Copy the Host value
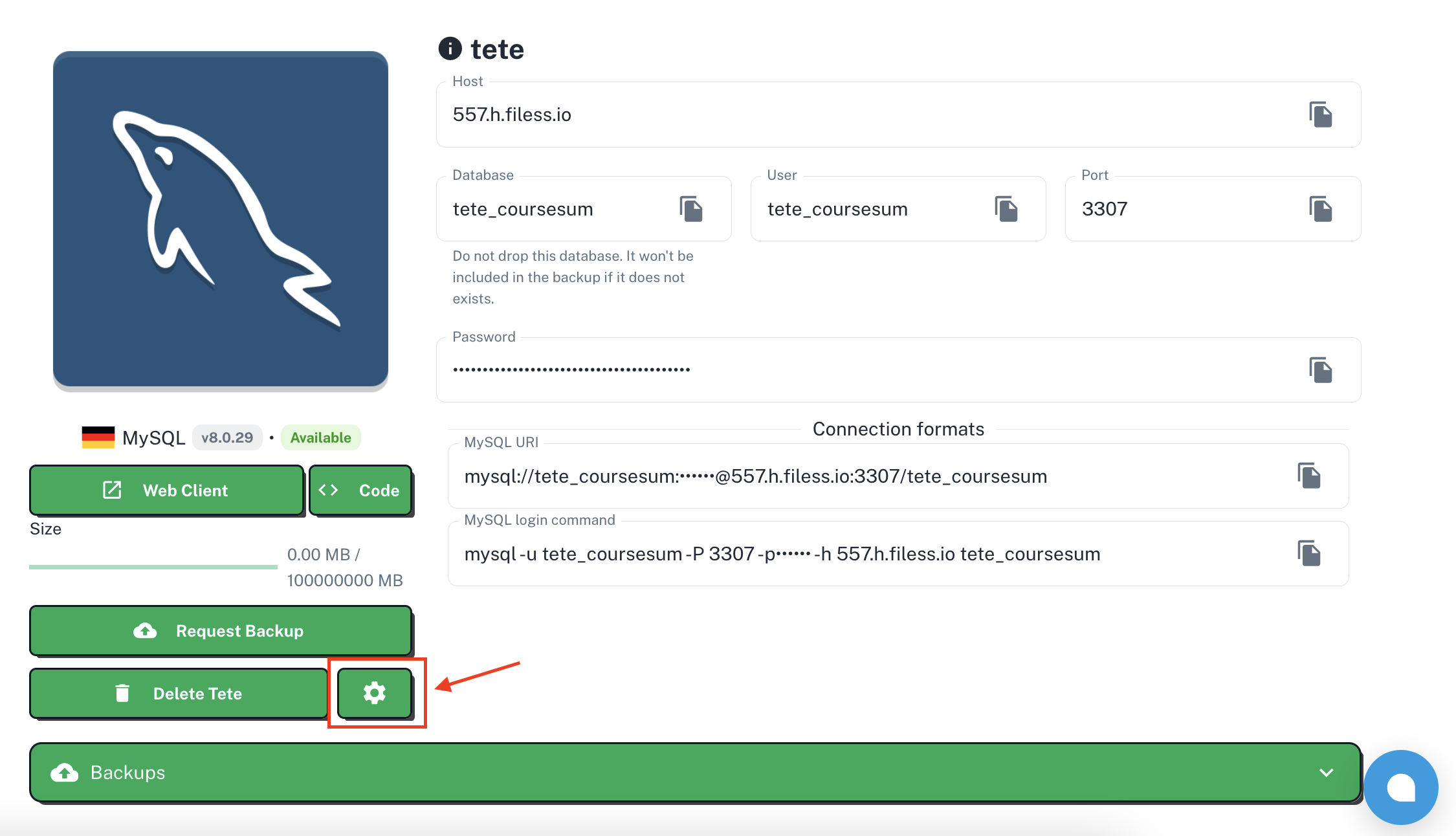Screen dimensions: 1456x836 pos(1320,115)
